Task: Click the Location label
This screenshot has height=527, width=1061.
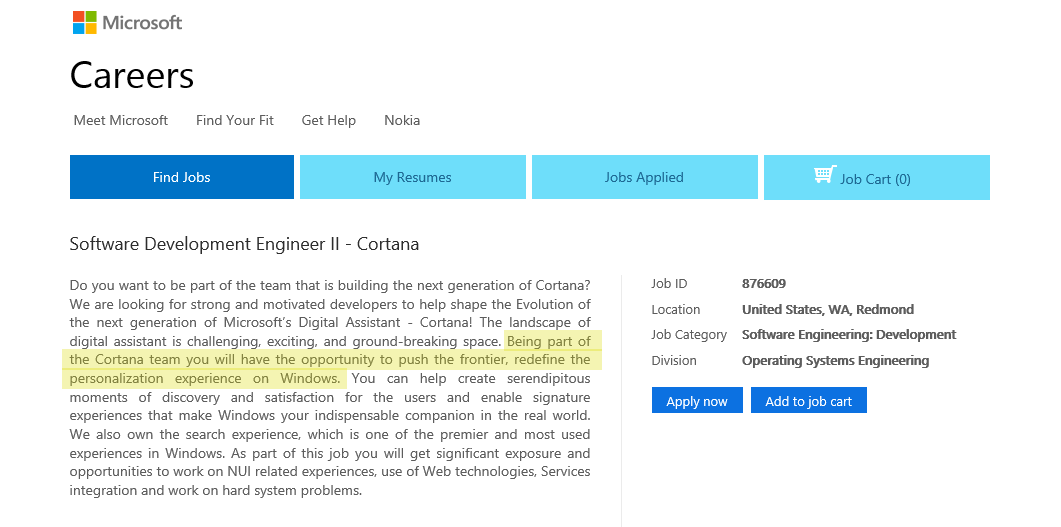Action: point(675,309)
